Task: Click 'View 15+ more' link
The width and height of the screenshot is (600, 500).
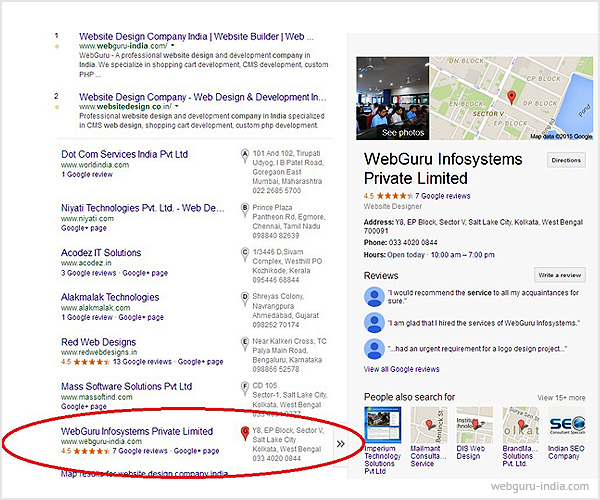Action: coord(561,398)
